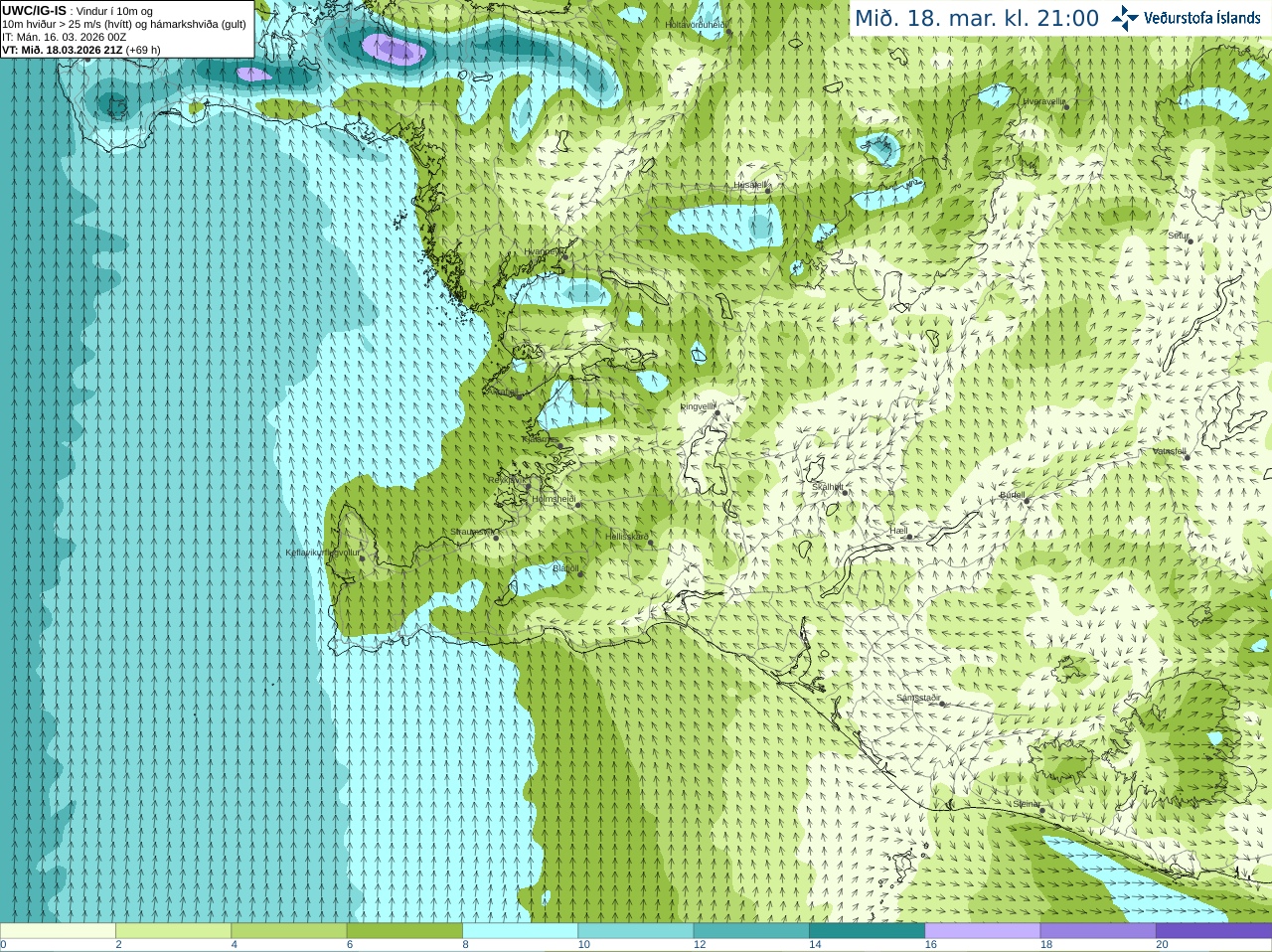This screenshot has width=1272, height=952.
Task: Select the Bláfjöll station label
Action: 565,568
